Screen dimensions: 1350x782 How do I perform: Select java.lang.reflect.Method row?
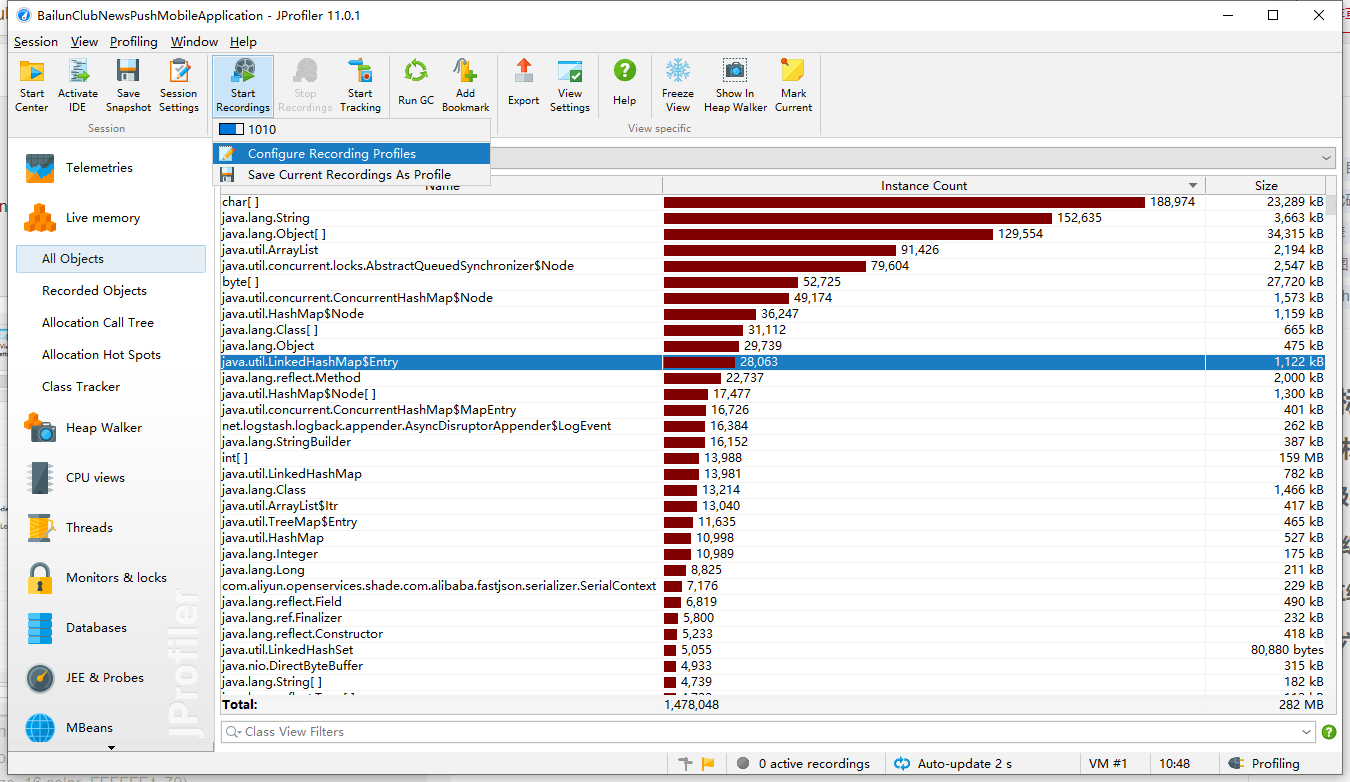pyautogui.click(x=772, y=378)
